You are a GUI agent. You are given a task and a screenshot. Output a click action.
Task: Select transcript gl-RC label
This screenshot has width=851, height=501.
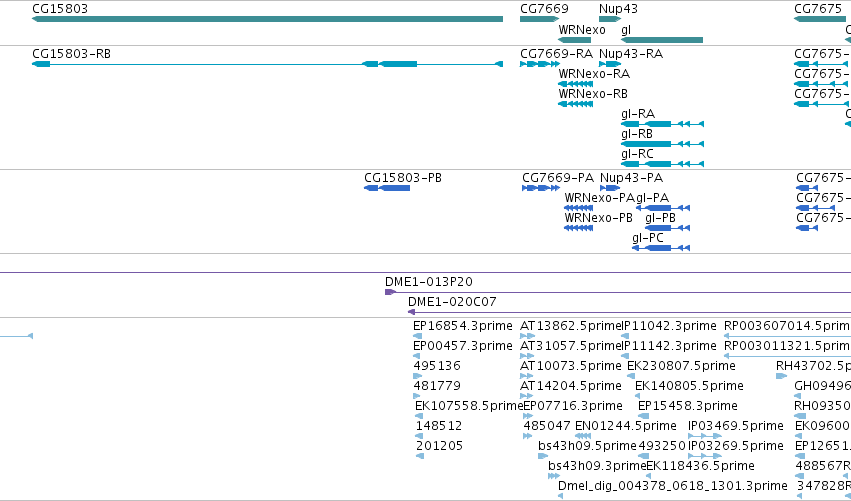point(637,154)
